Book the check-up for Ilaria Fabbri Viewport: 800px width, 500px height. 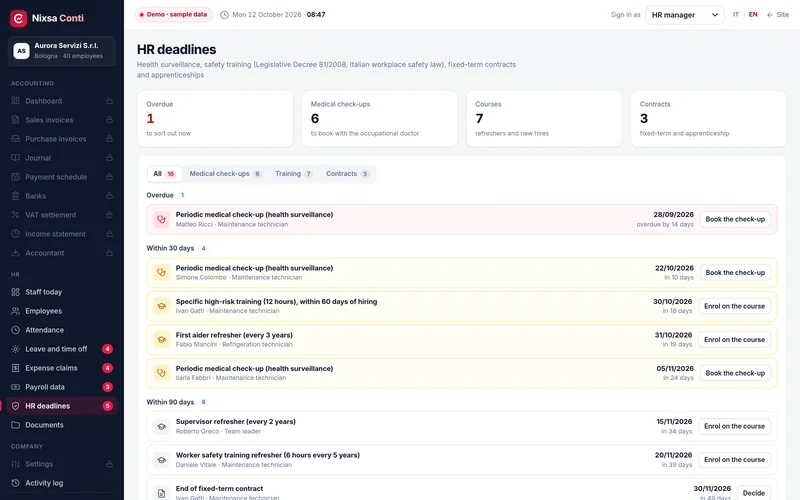[735, 373]
